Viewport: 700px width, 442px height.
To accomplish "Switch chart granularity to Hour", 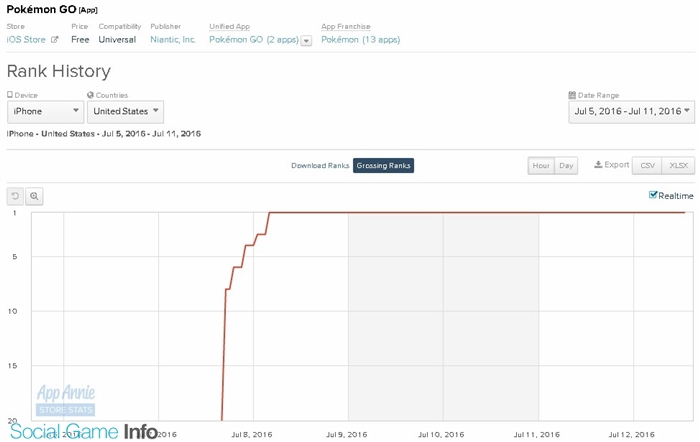I will pyautogui.click(x=541, y=166).
